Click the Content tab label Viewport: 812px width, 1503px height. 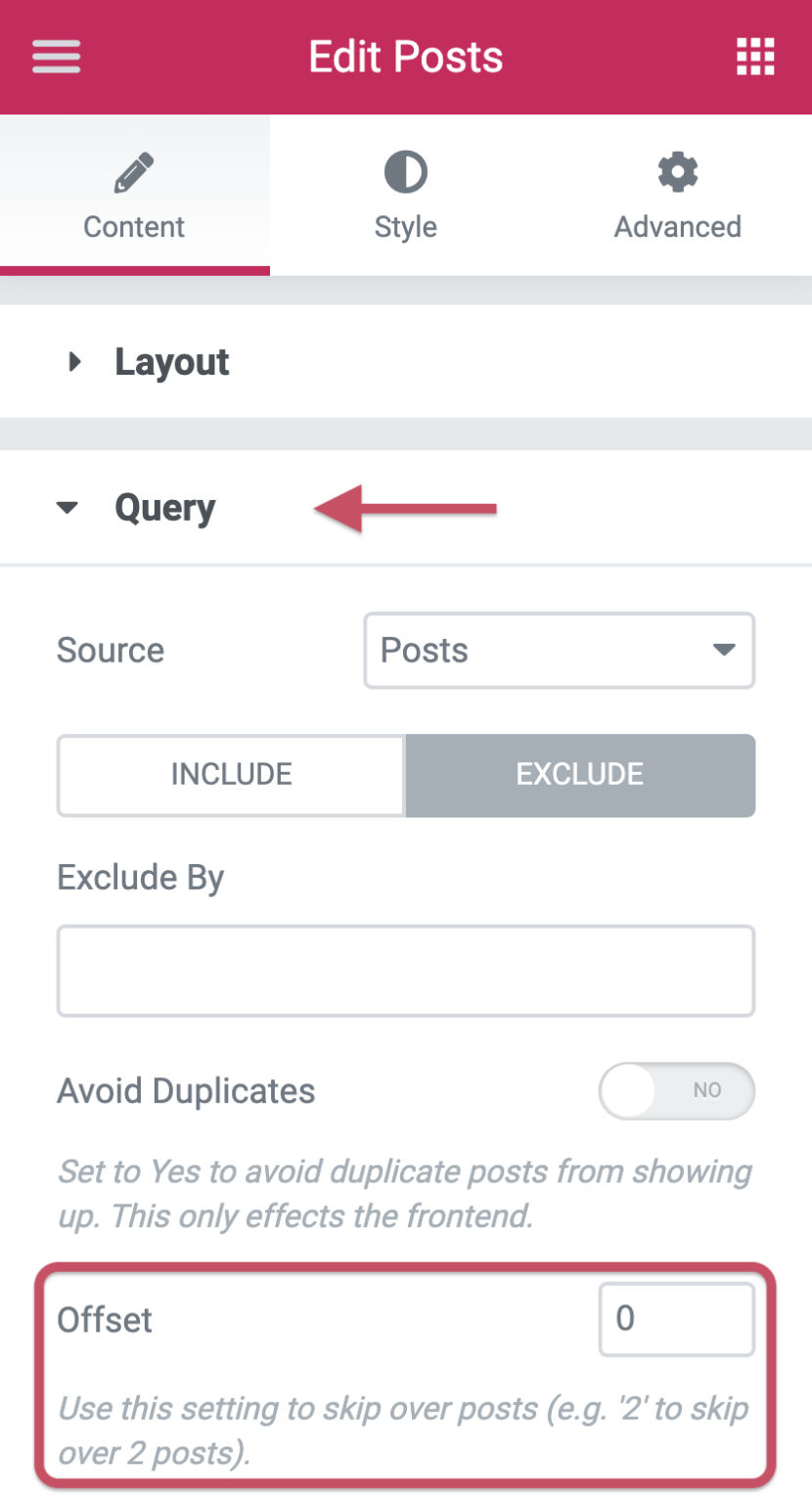[134, 227]
